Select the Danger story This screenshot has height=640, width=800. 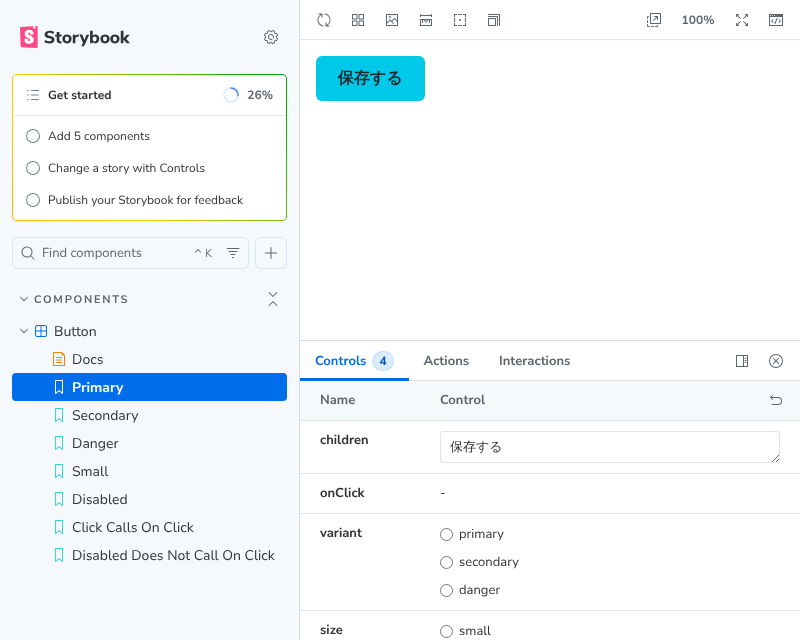click(149, 444)
